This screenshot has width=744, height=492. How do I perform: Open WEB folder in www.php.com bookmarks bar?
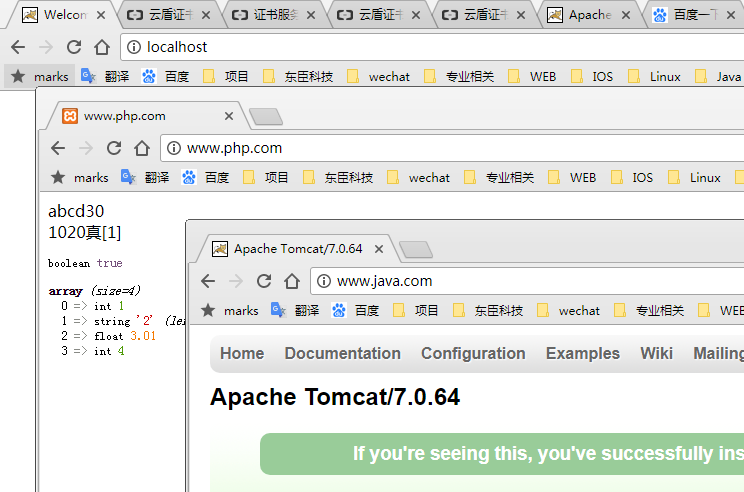click(572, 177)
